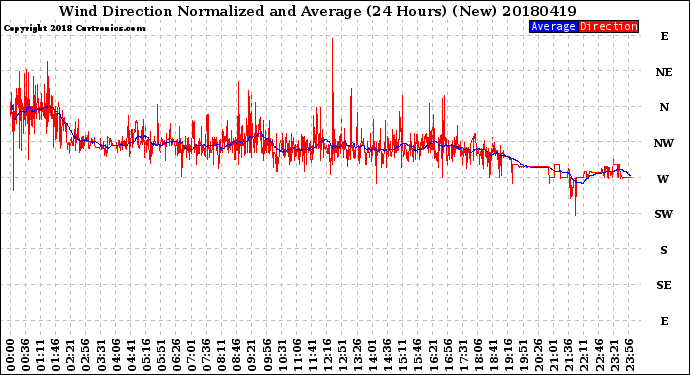The width and height of the screenshot is (690, 375).
Task: Click the 04:06 time axis label
Action: 116,355
